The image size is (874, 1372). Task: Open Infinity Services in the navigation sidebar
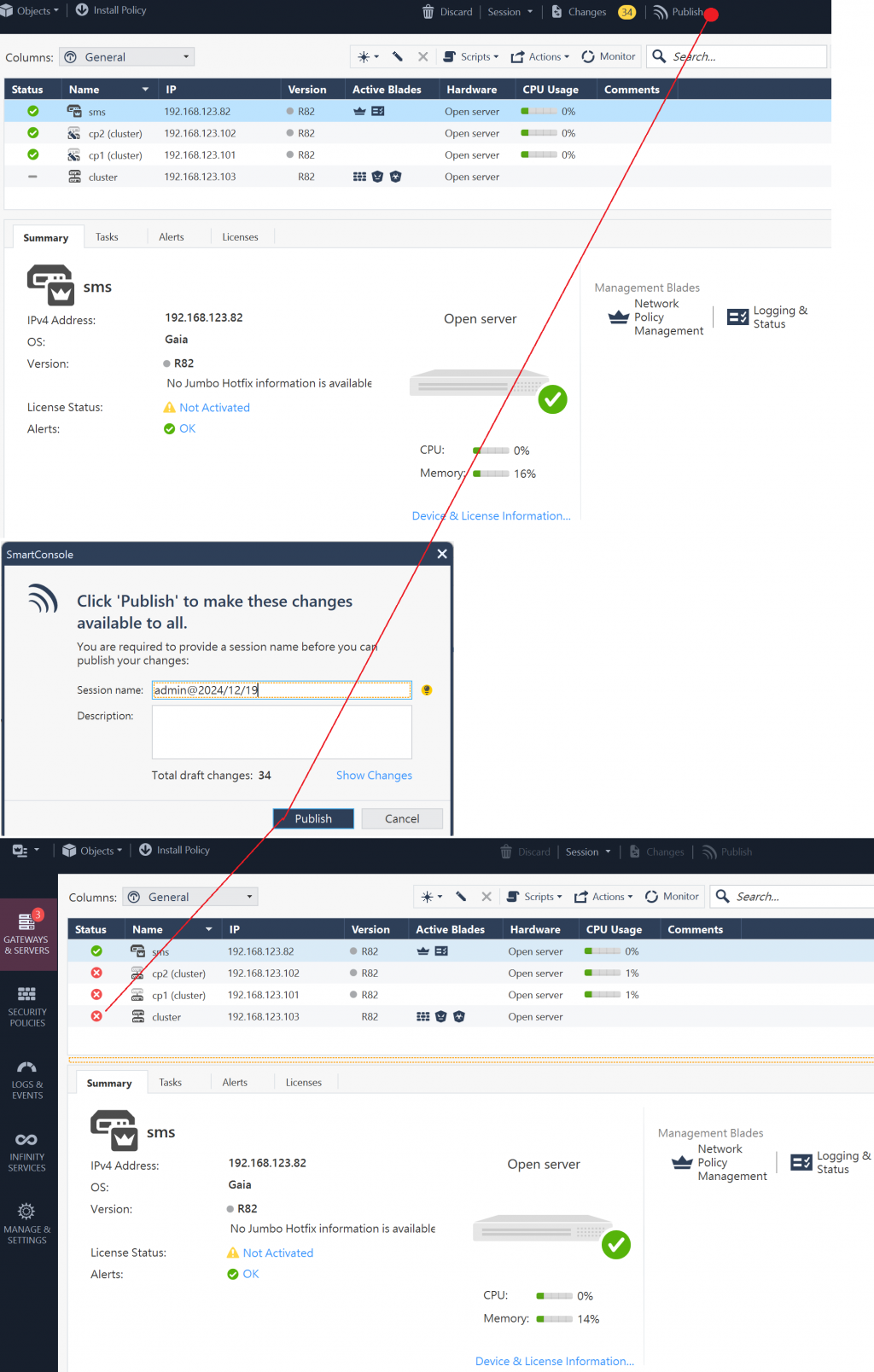28,1152
